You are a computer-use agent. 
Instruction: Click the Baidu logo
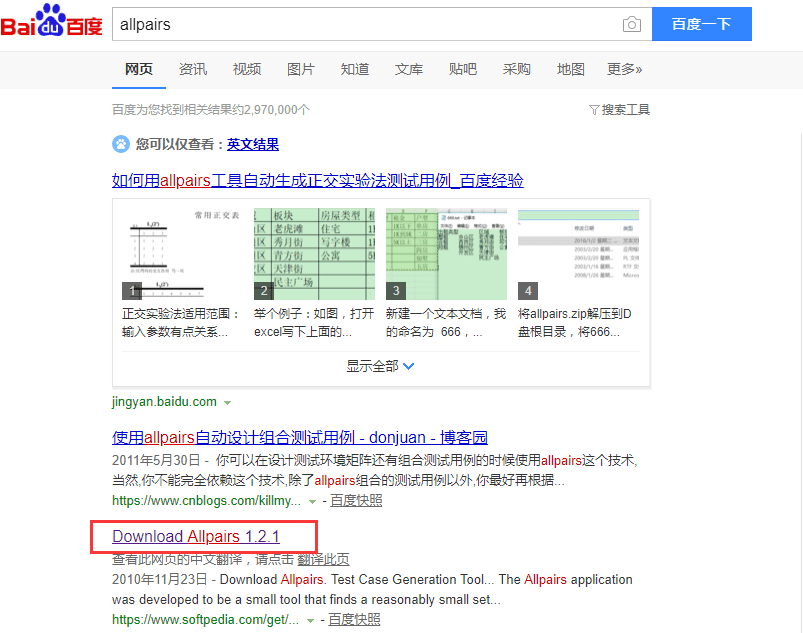click(x=51, y=20)
